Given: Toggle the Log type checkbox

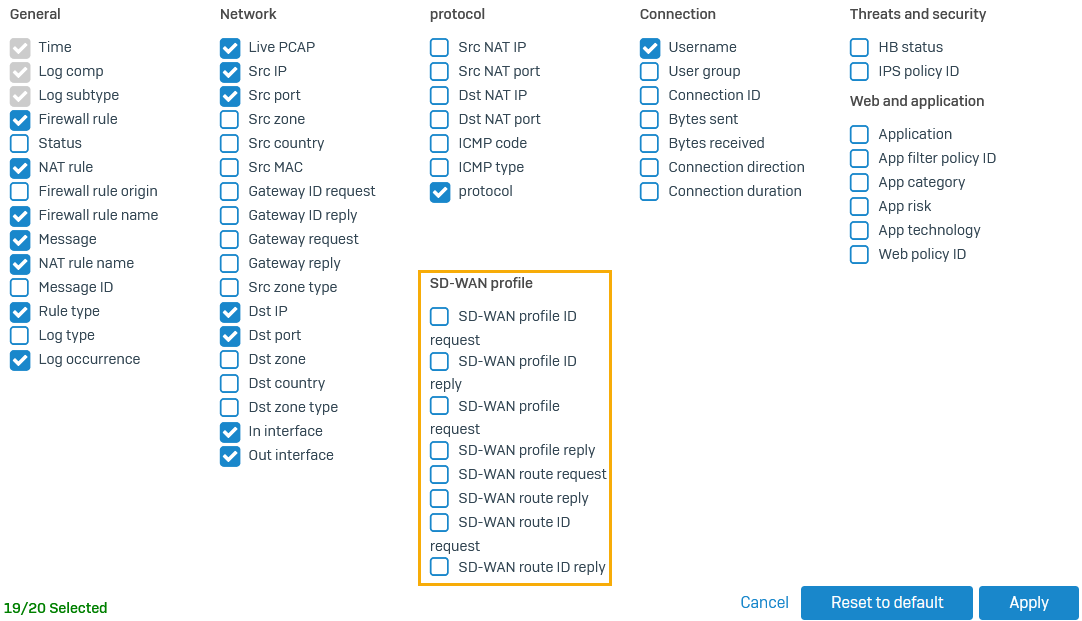Looking at the screenshot, I should tap(20, 335).
